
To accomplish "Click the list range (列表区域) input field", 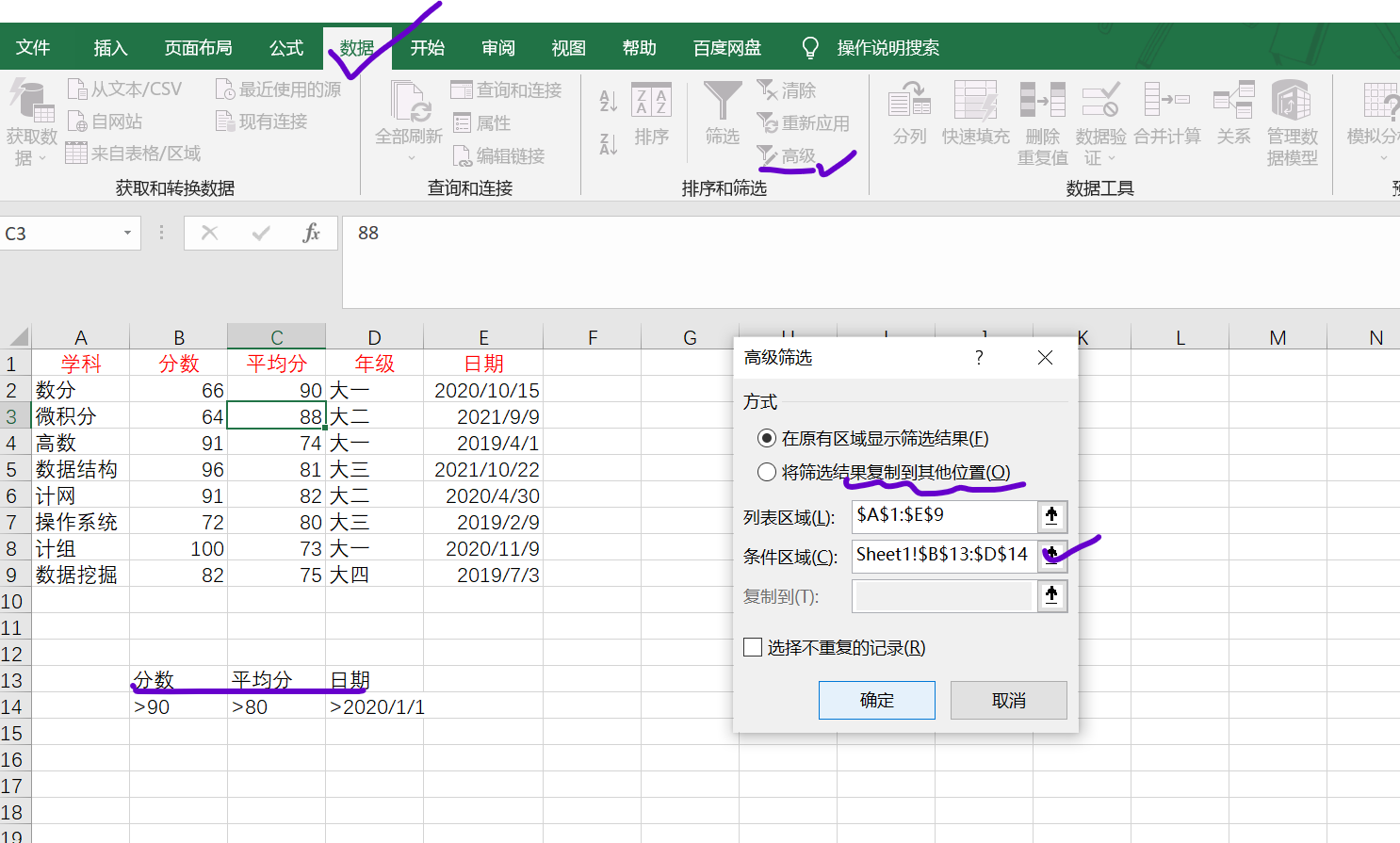I will tap(945, 515).
